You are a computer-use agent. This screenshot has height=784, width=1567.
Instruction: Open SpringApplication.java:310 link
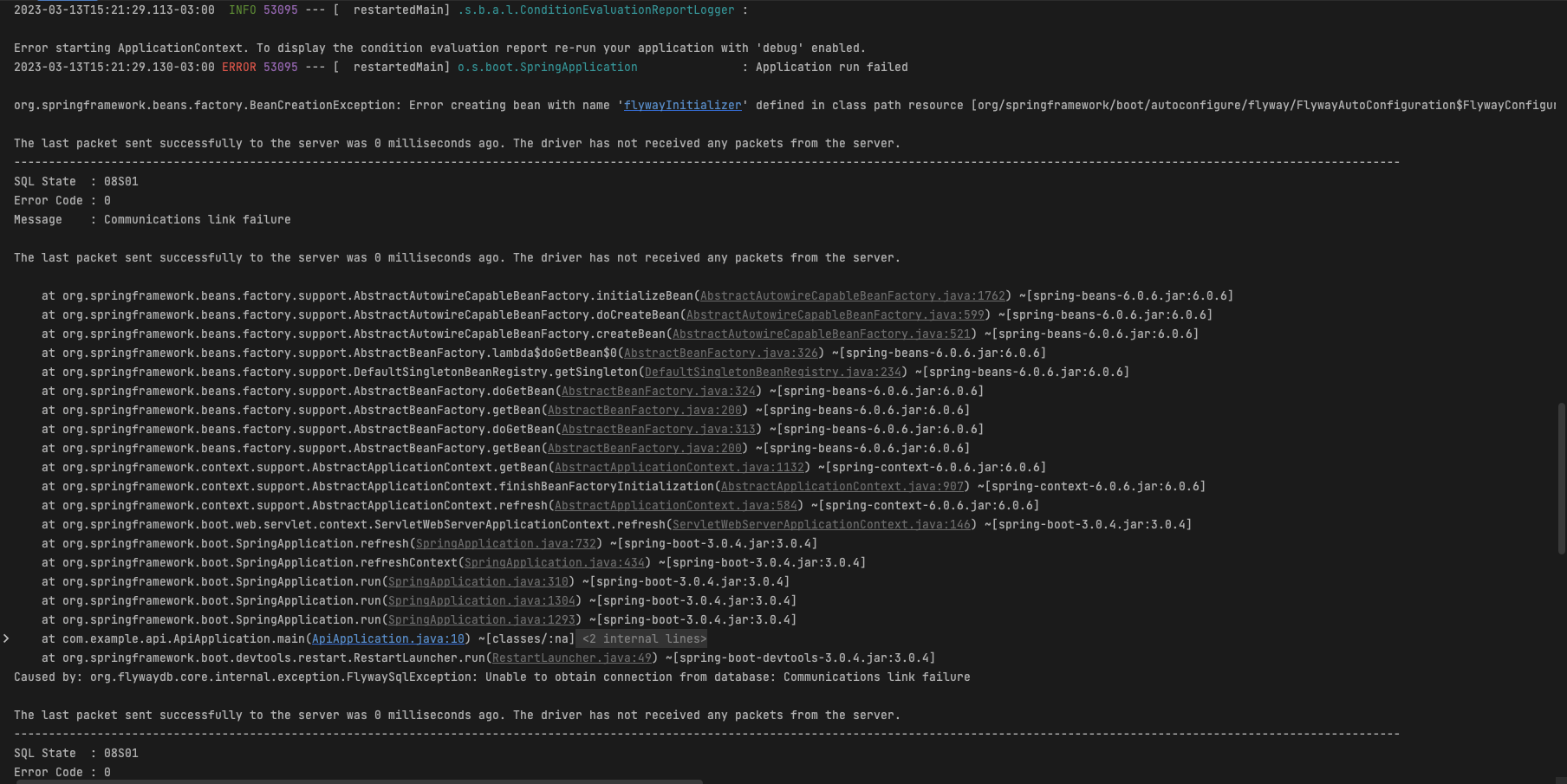coord(478,581)
